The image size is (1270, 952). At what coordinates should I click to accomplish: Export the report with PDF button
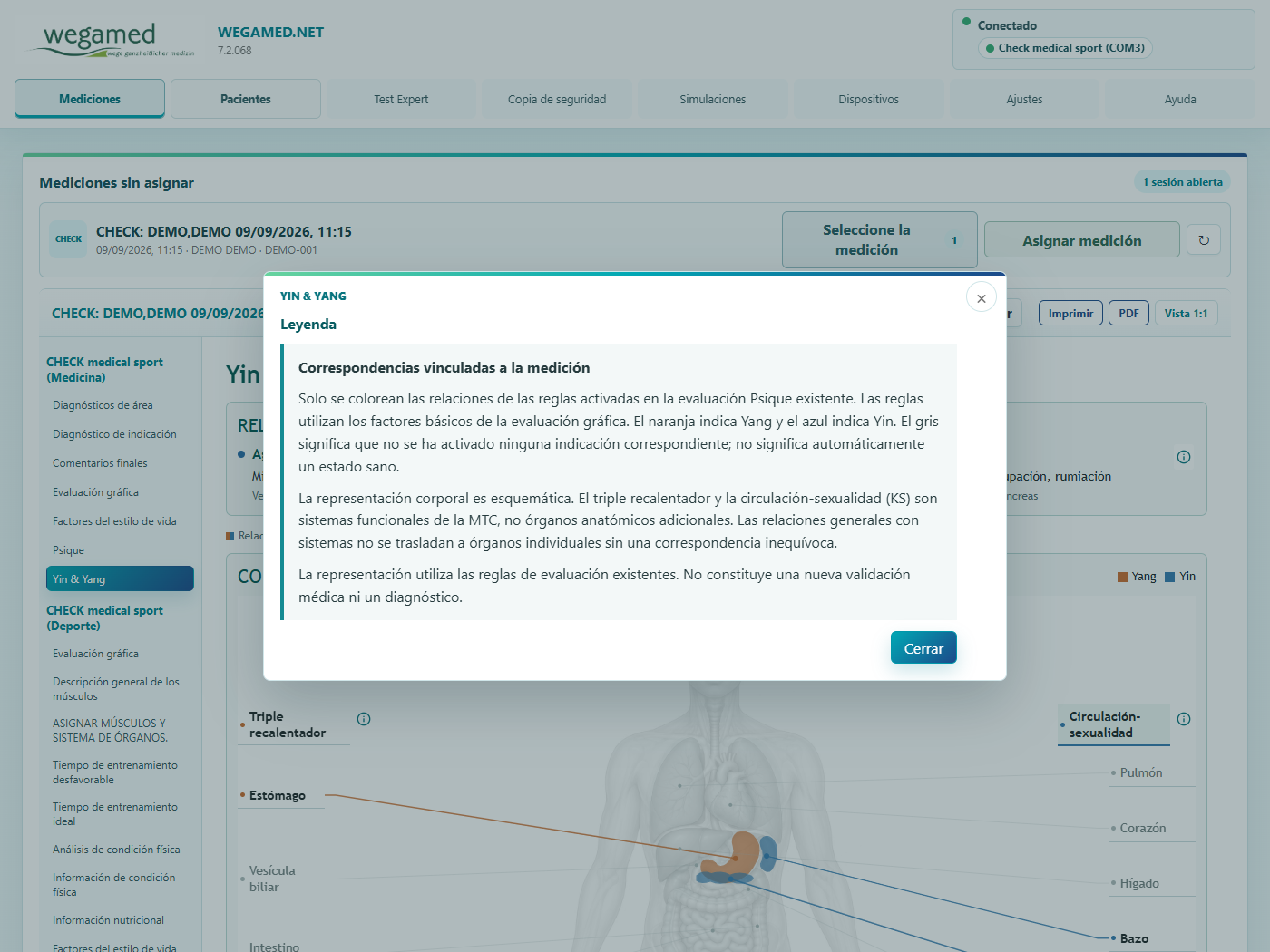(1128, 313)
